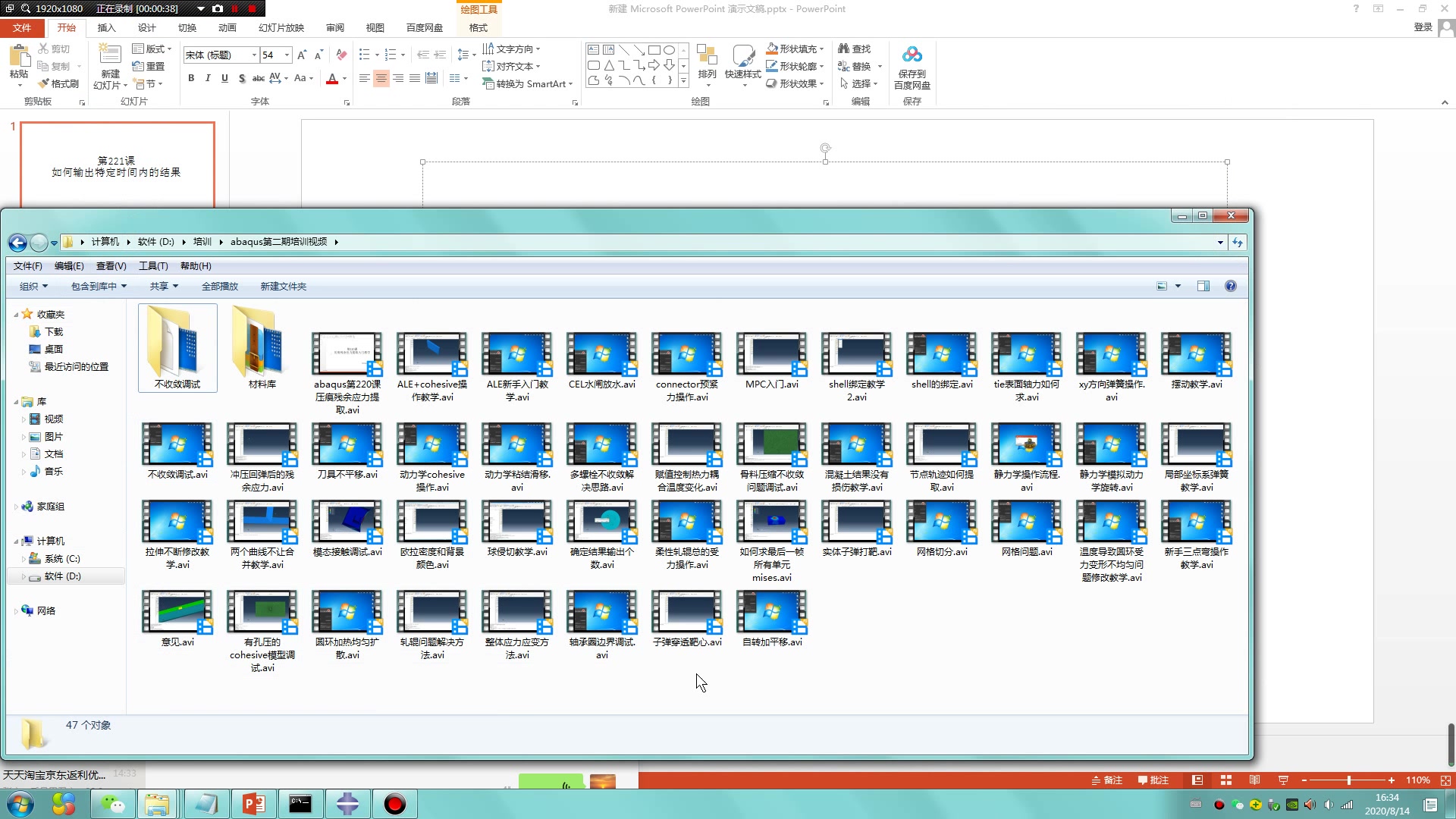Click the explorer back navigation arrow
Viewport: 1456px width, 819px height.
(17, 242)
